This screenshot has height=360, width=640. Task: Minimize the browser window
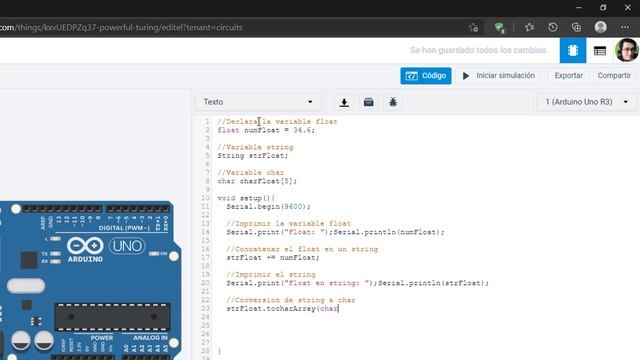click(579, 8)
